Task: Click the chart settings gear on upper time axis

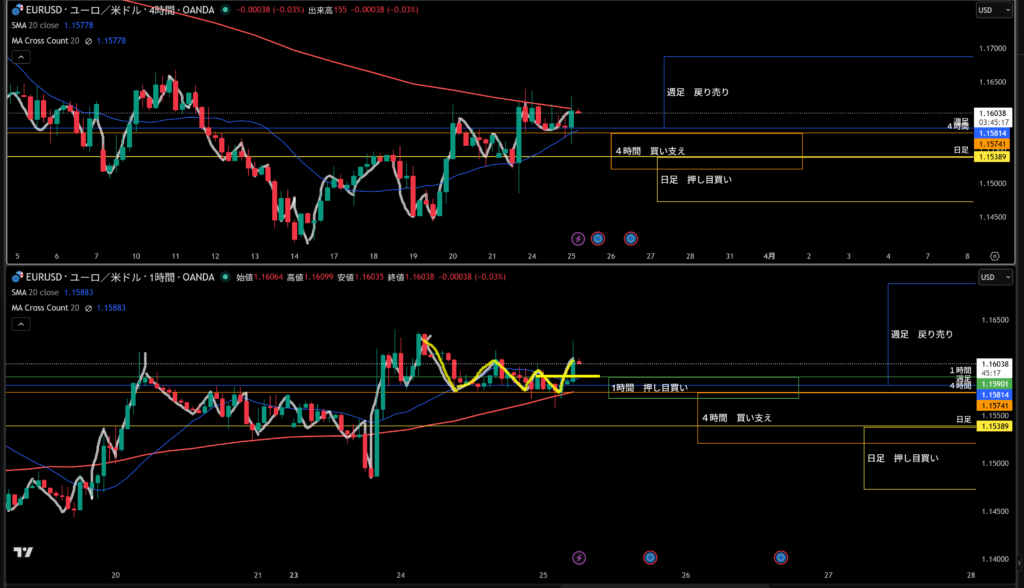Action: click(994, 256)
